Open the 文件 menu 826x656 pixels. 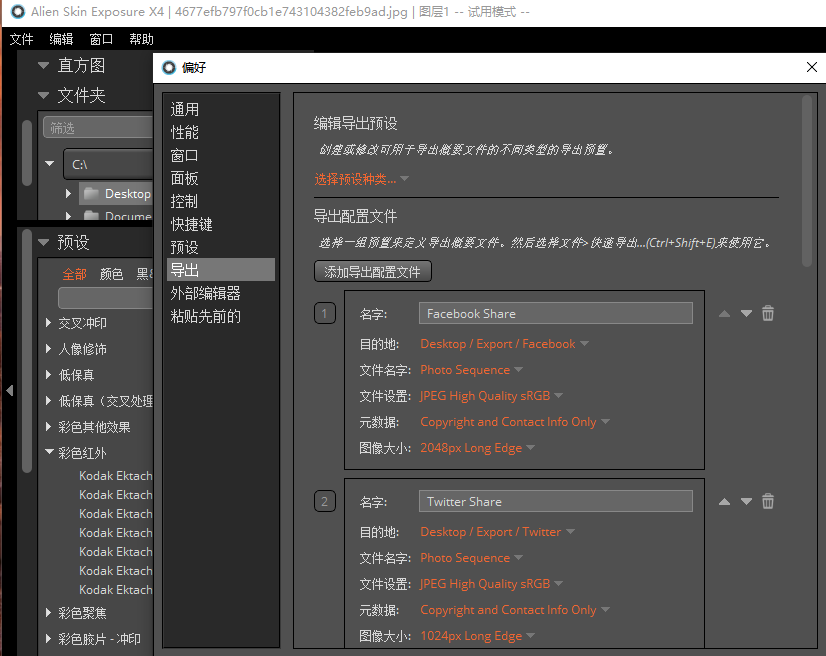(x=22, y=39)
